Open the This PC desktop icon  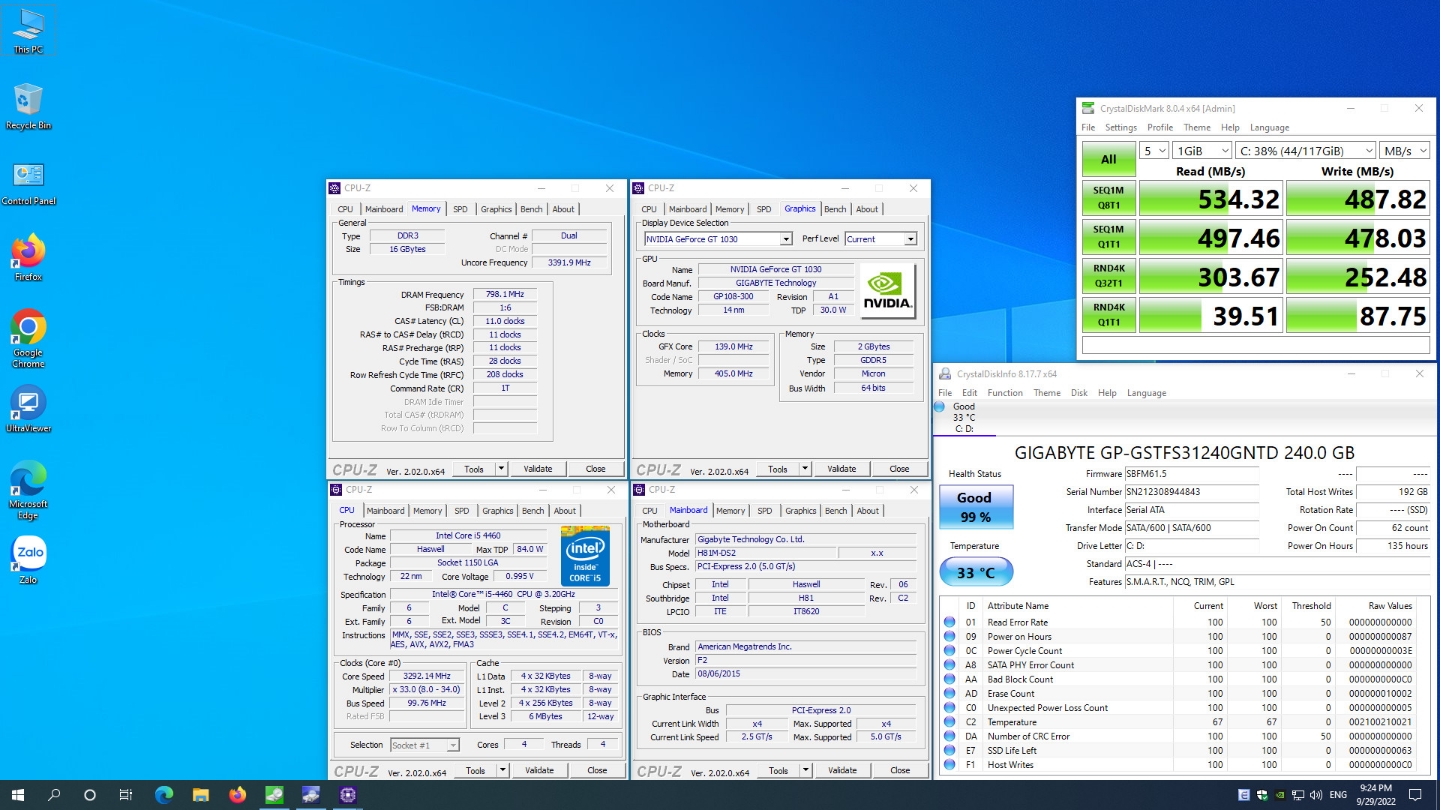[28, 30]
